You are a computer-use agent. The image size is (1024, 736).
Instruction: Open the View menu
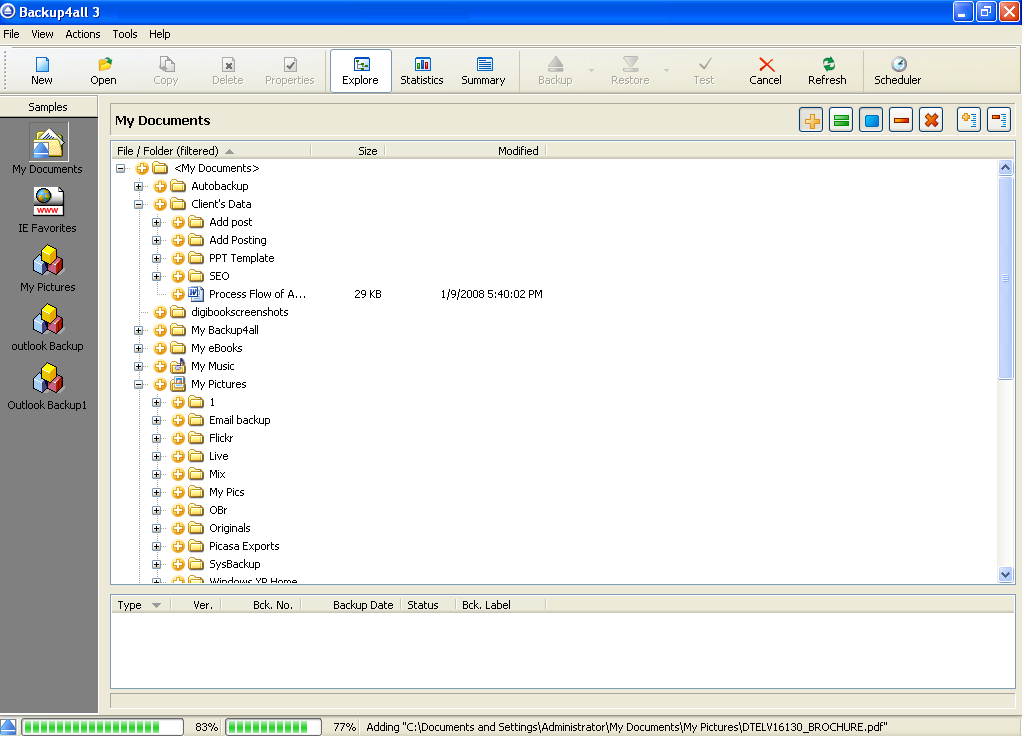coord(42,34)
